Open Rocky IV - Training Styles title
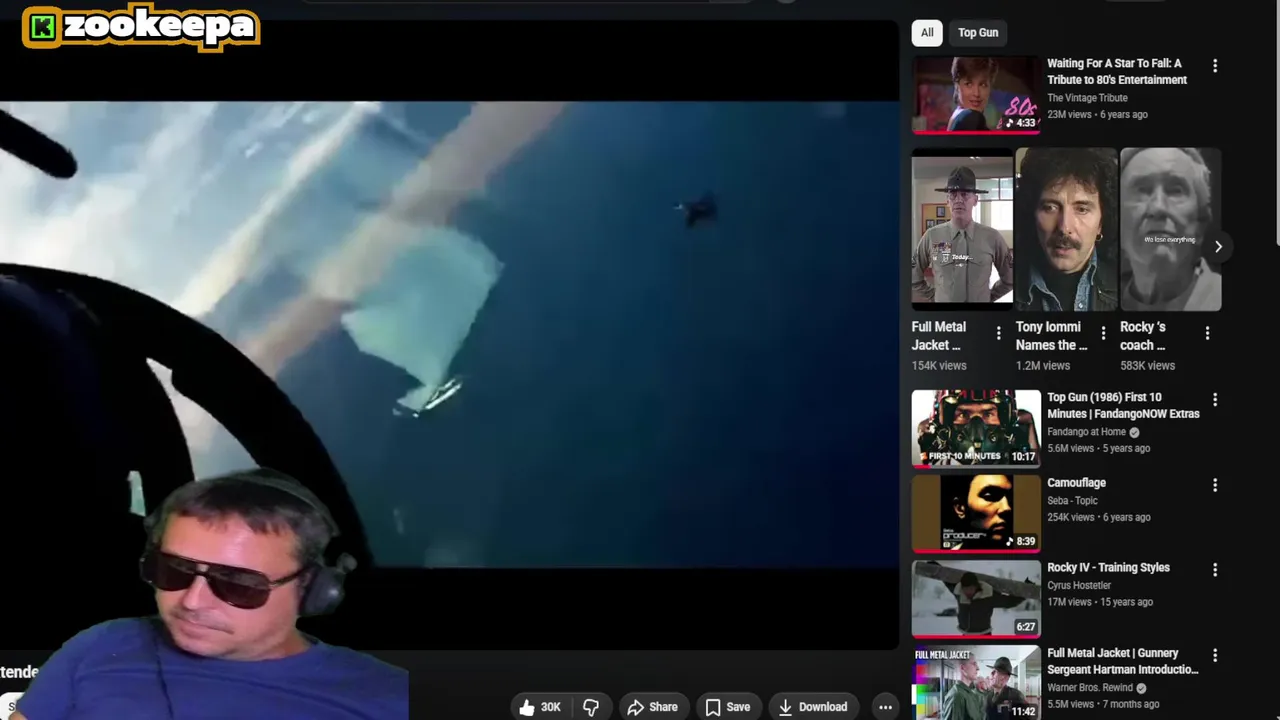The width and height of the screenshot is (1280, 720). pos(1108,568)
